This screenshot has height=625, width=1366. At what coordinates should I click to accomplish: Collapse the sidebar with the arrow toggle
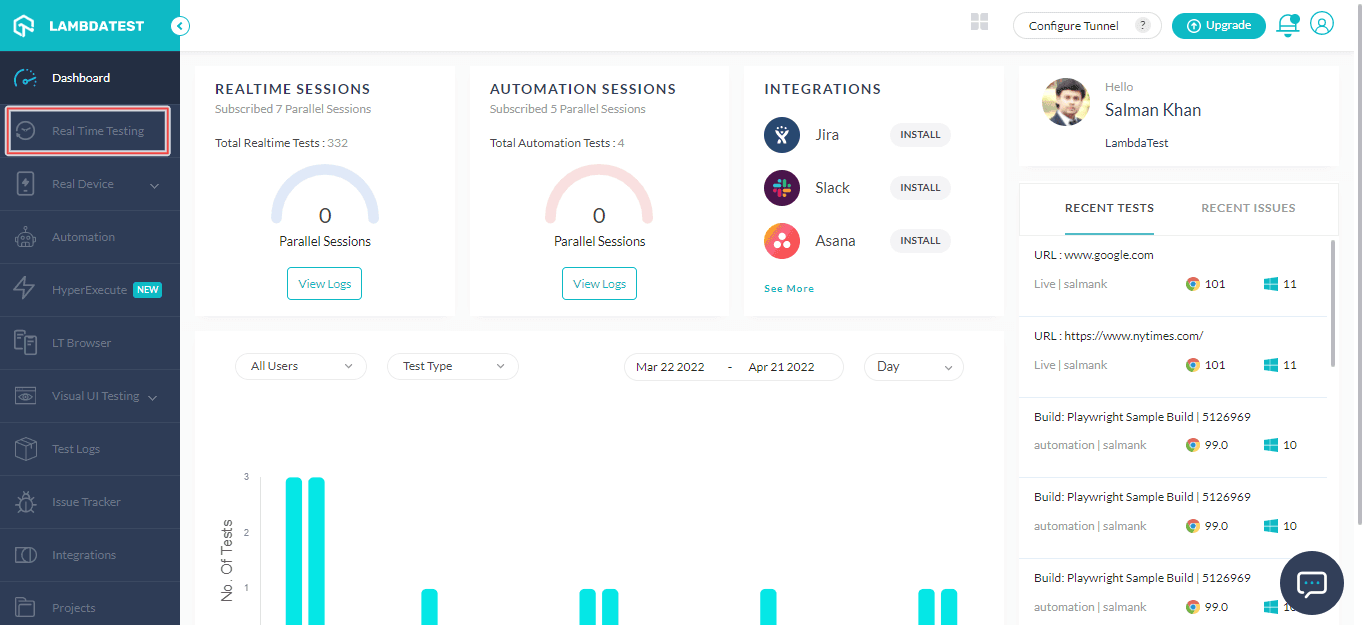tap(179, 27)
